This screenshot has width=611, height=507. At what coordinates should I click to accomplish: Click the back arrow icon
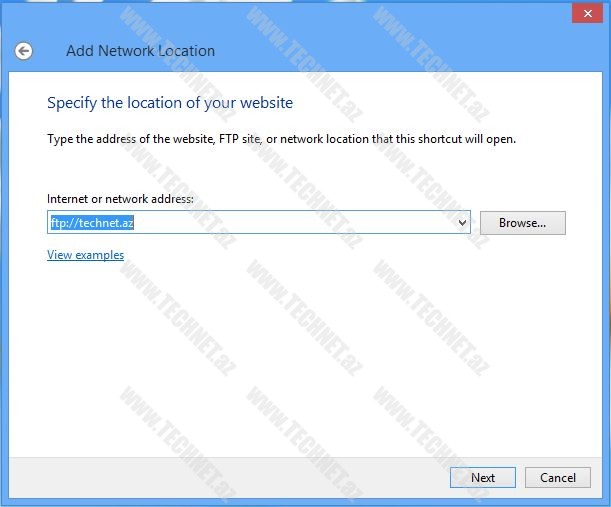click(x=23, y=51)
